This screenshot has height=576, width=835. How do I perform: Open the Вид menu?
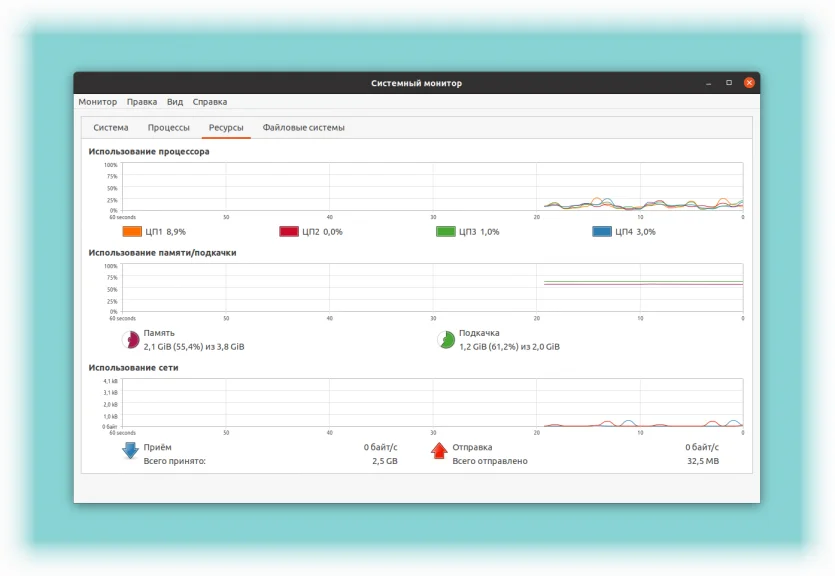(x=175, y=102)
